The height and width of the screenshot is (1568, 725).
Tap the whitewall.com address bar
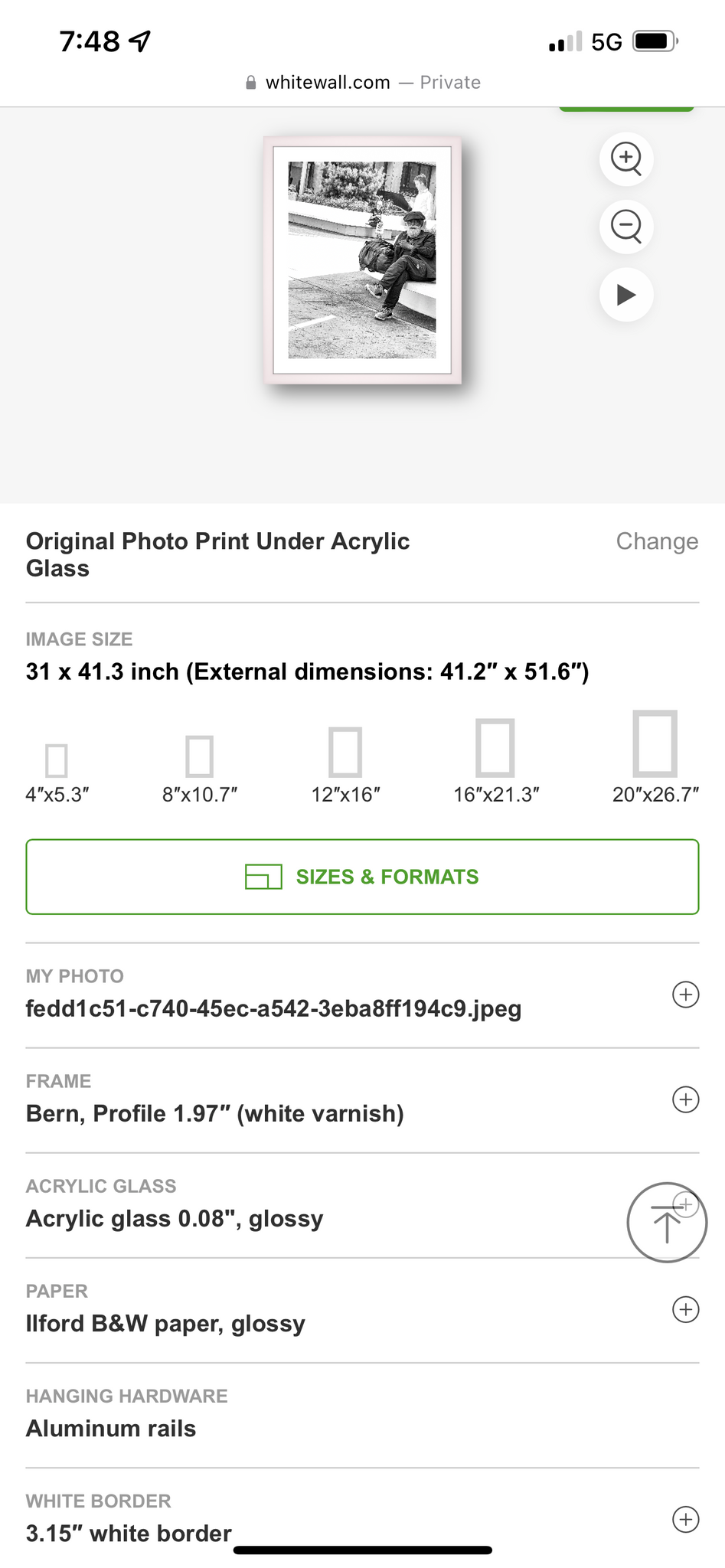(x=362, y=83)
